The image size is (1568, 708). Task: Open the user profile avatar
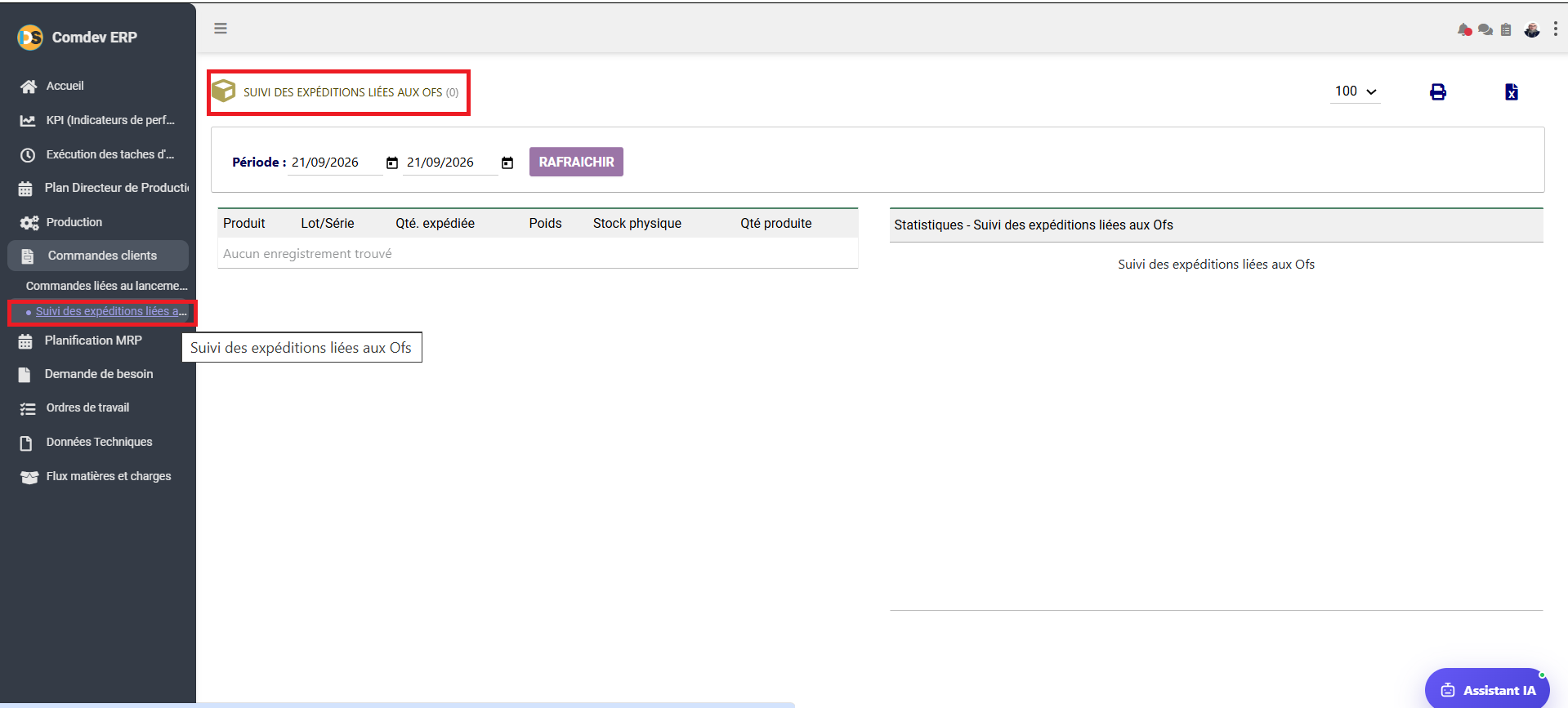click(1532, 30)
